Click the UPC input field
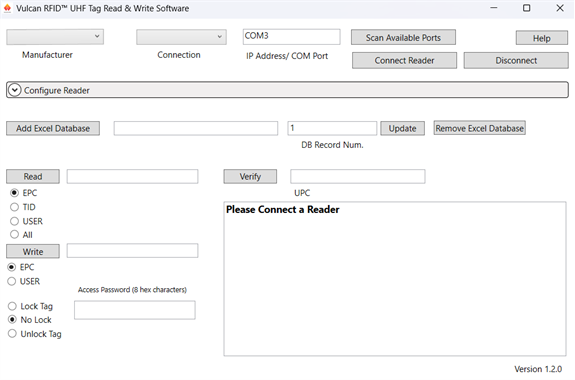Screen dimensions: 575x380 (x=358, y=176)
